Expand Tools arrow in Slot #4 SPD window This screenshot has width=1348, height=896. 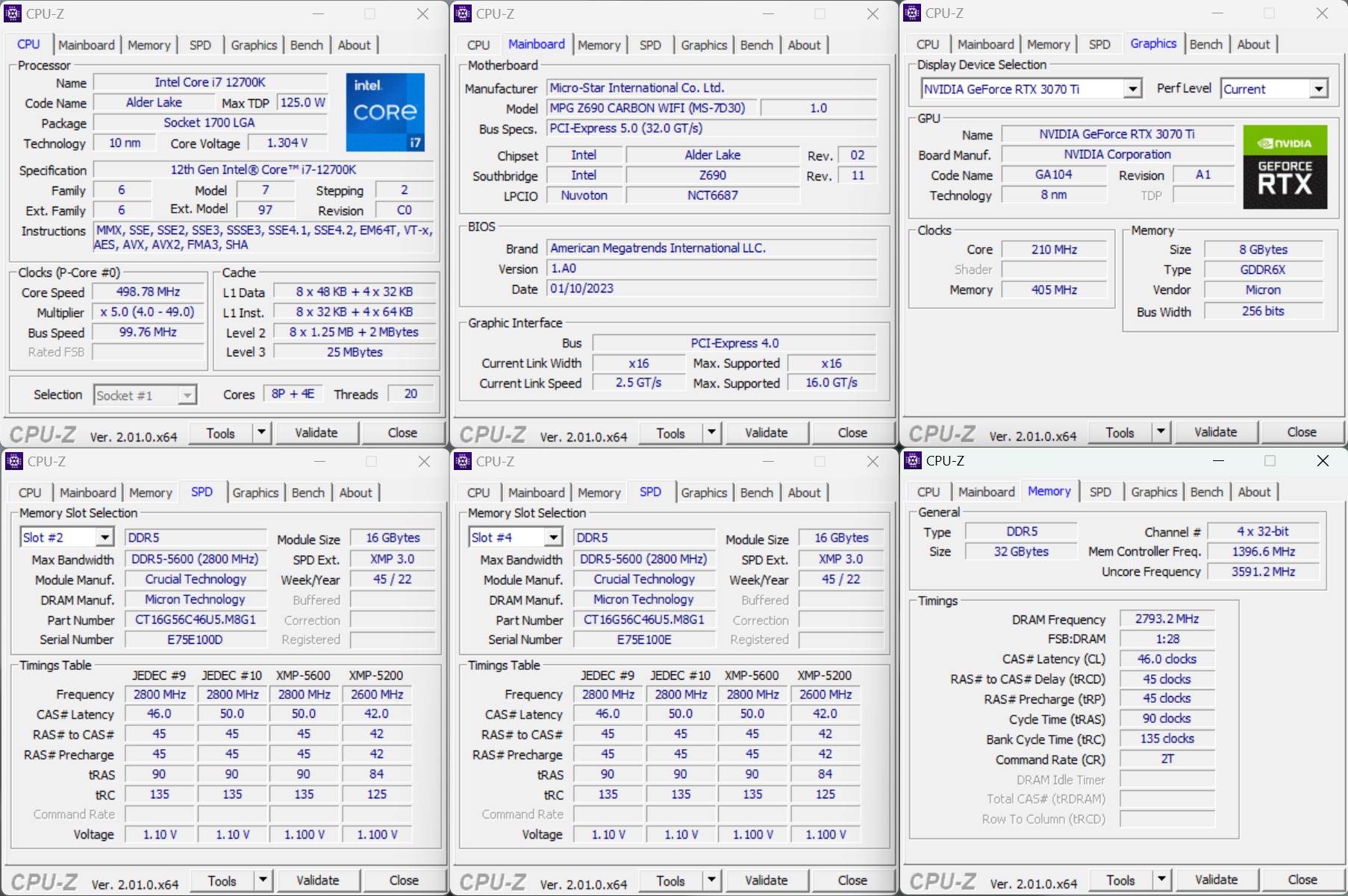(x=711, y=880)
